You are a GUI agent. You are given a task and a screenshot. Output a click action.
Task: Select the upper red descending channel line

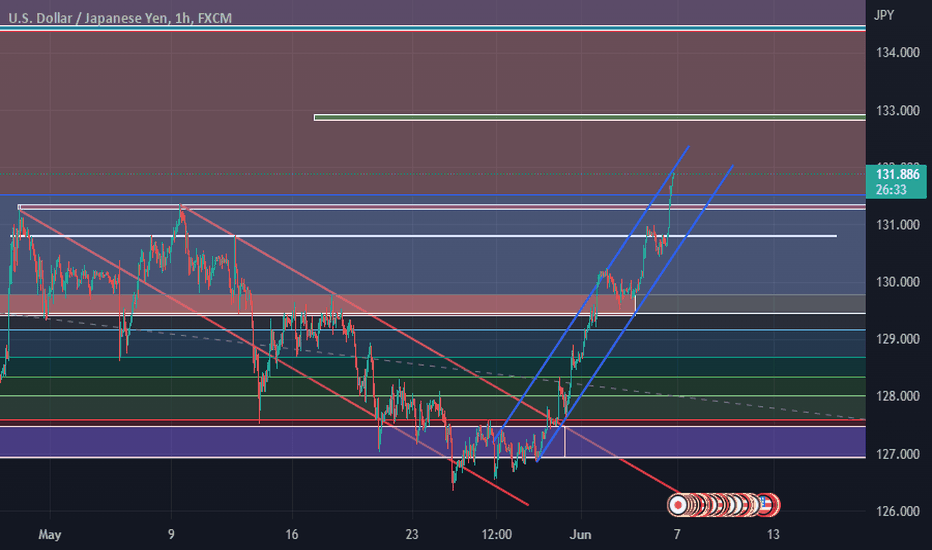(428, 352)
